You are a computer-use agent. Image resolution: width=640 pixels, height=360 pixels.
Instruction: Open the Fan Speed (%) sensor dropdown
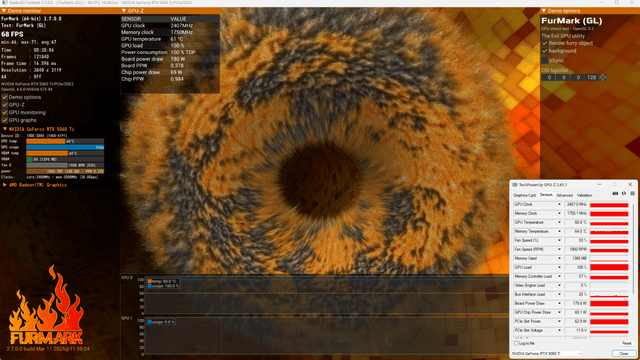[x=559, y=240]
